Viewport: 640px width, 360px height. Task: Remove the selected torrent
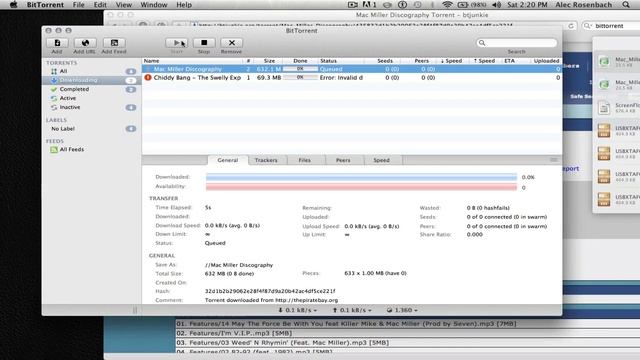point(231,43)
